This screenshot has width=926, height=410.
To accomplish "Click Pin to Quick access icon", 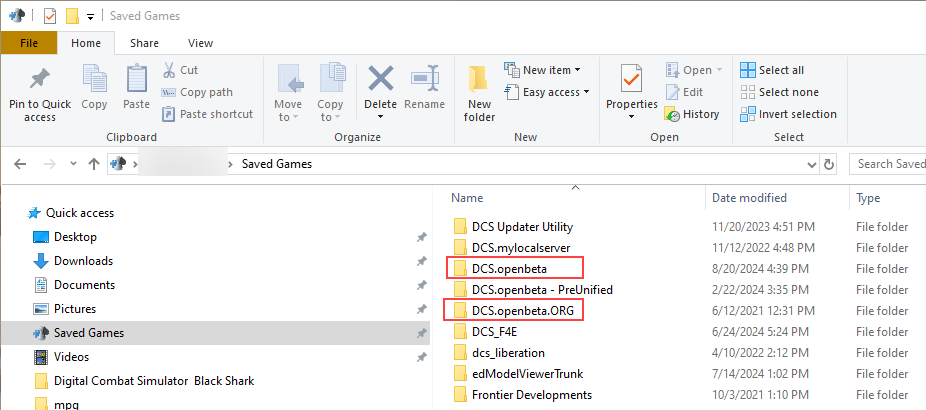I will pos(40,80).
